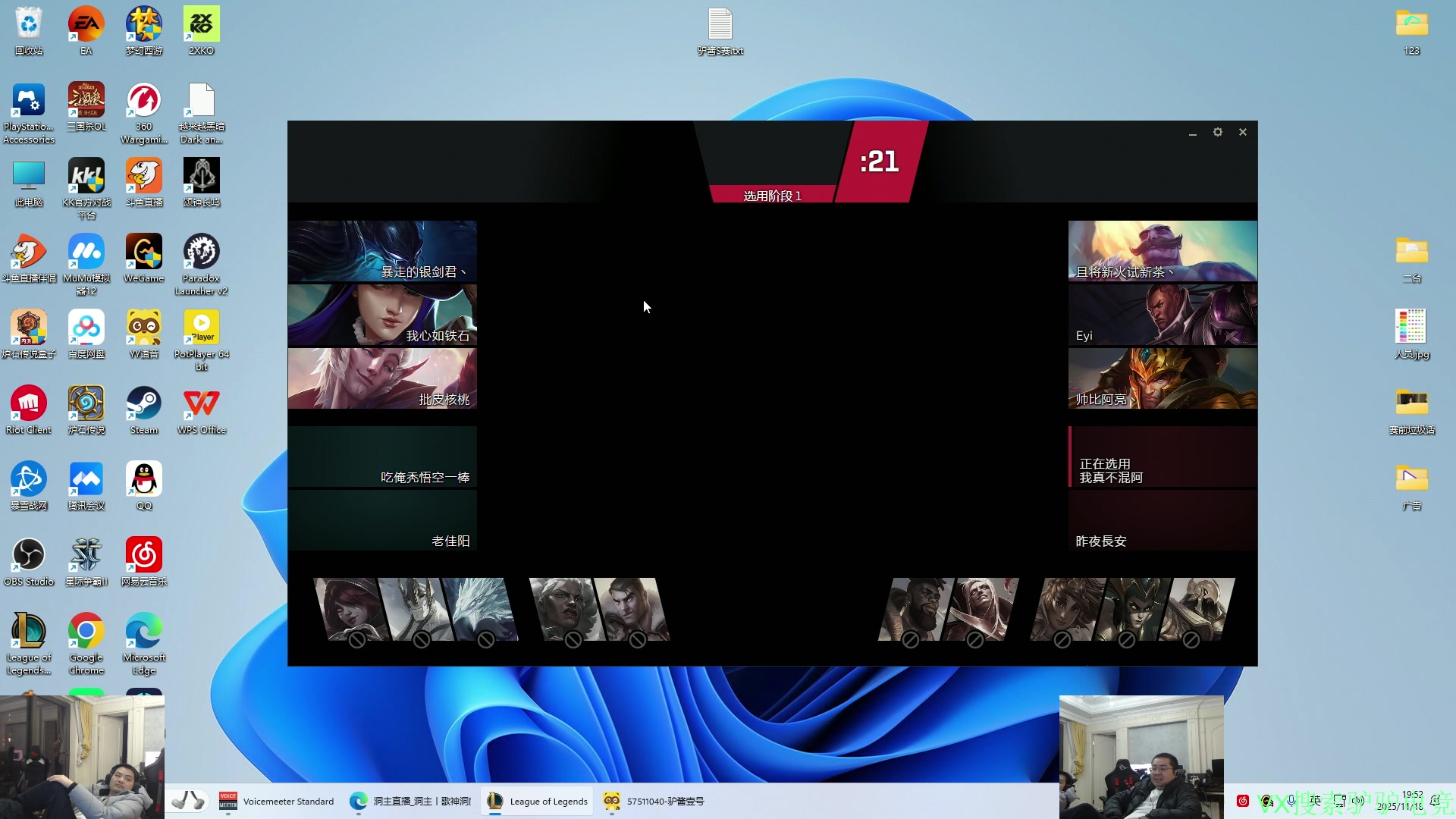Select the 暴走的银剑君 player slot

point(382,252)
